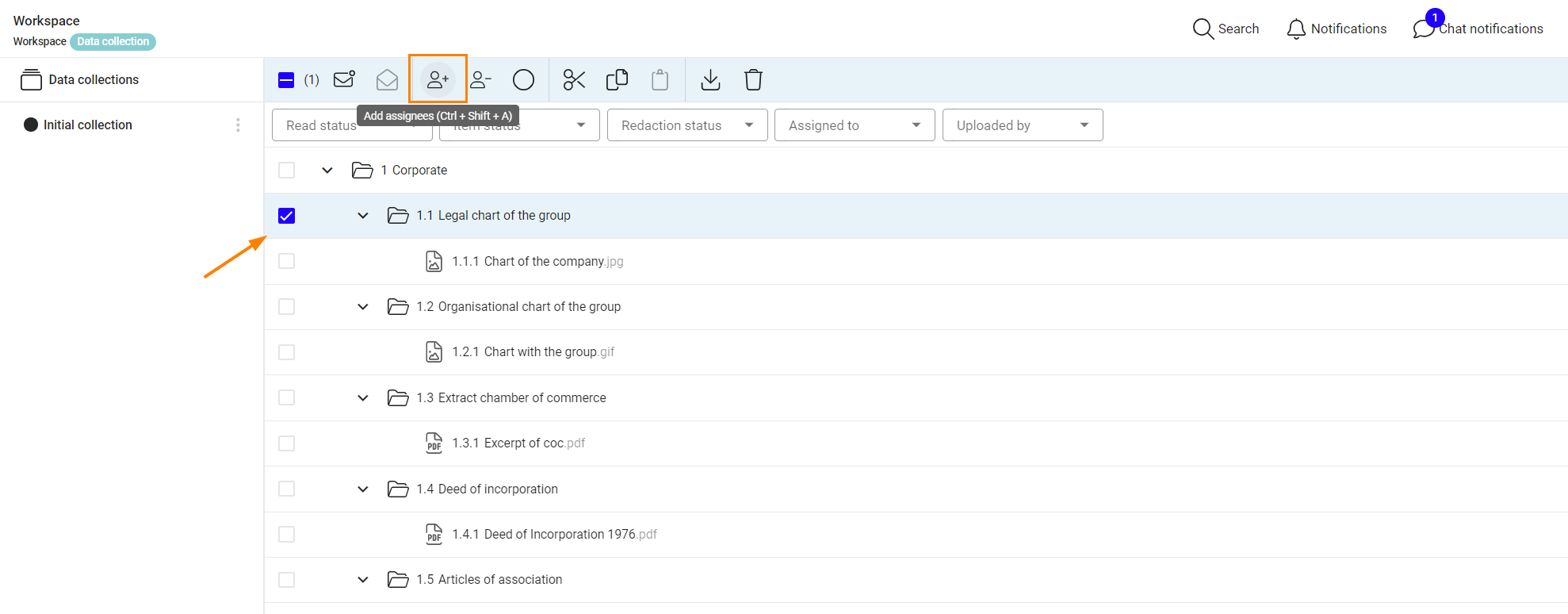Tick the Excerpt of coc.pdf checkbox

pyautogui.click(x=287, y=443)
